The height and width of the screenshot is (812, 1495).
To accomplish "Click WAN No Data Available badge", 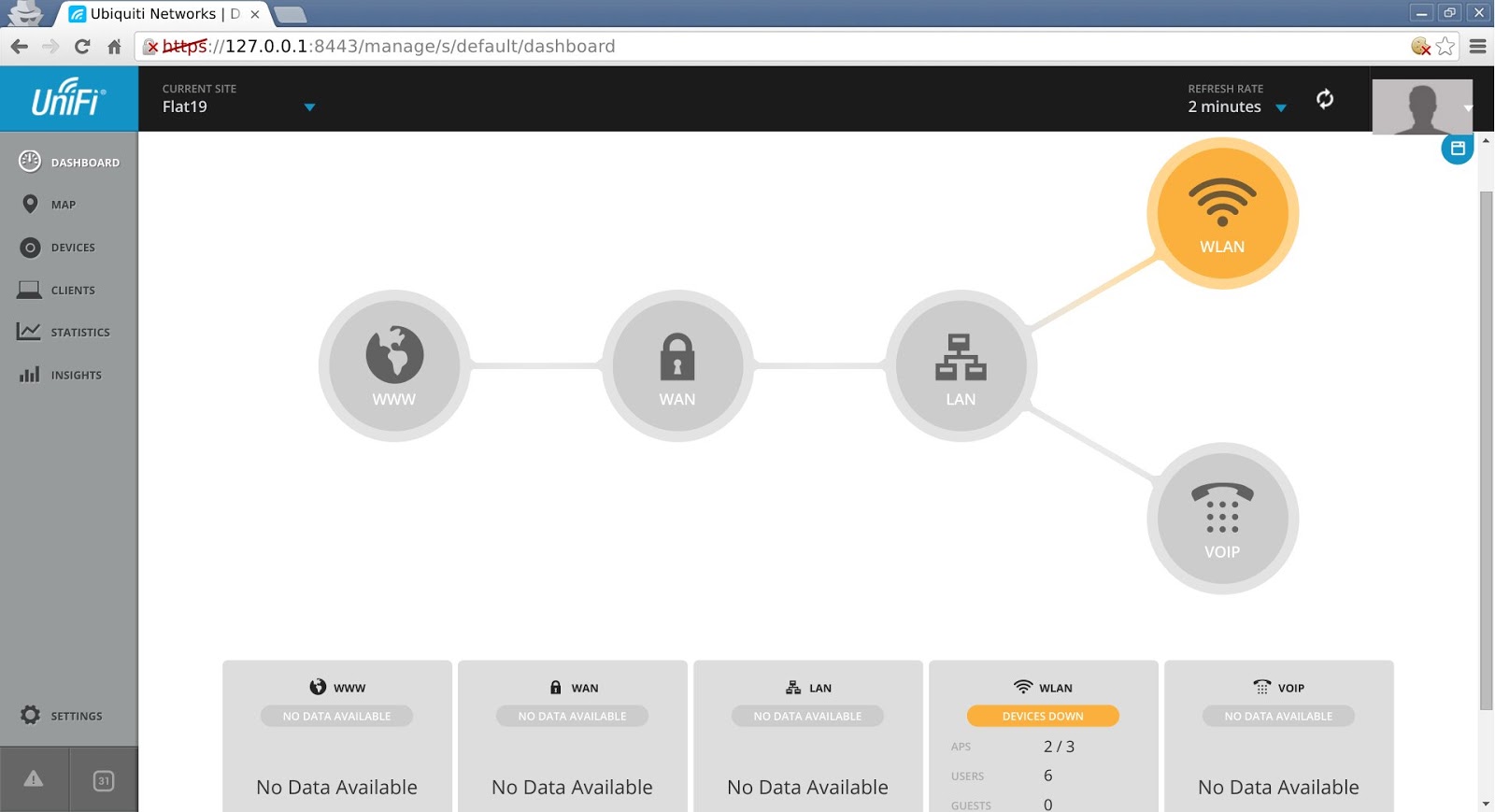I will point(572,716).
